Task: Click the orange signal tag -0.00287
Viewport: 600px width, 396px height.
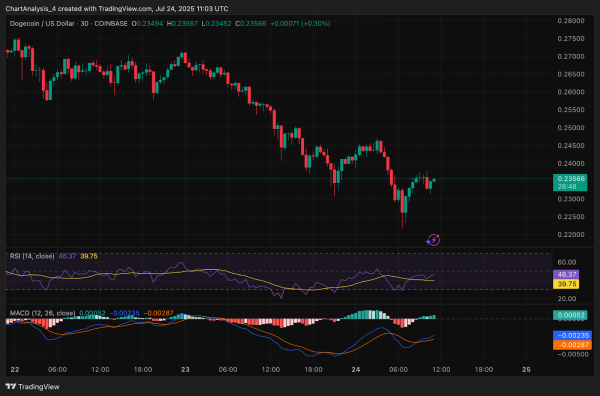Action: click(572, 345)
